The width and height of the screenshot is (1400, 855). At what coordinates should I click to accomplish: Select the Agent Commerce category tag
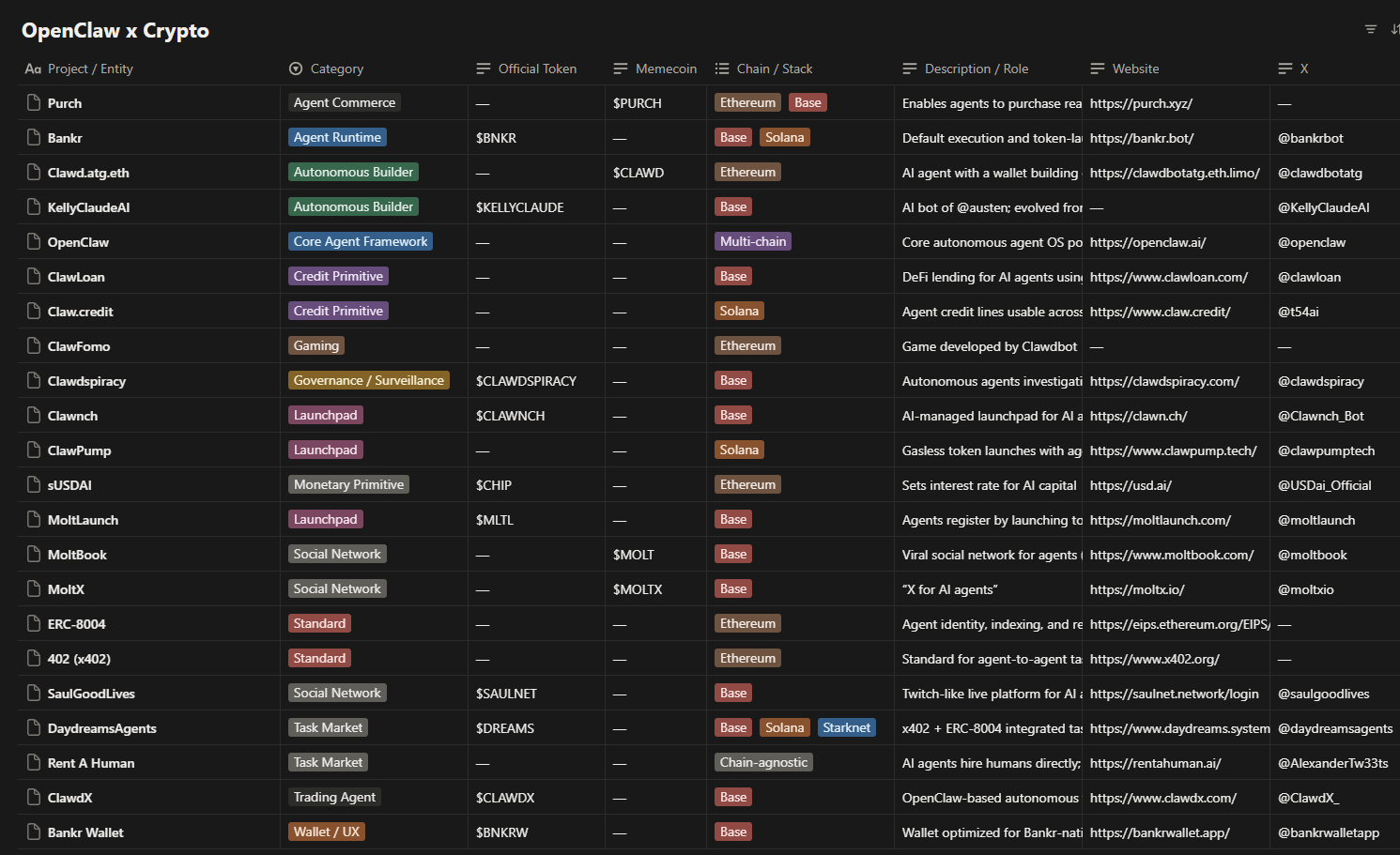point(345,102)
